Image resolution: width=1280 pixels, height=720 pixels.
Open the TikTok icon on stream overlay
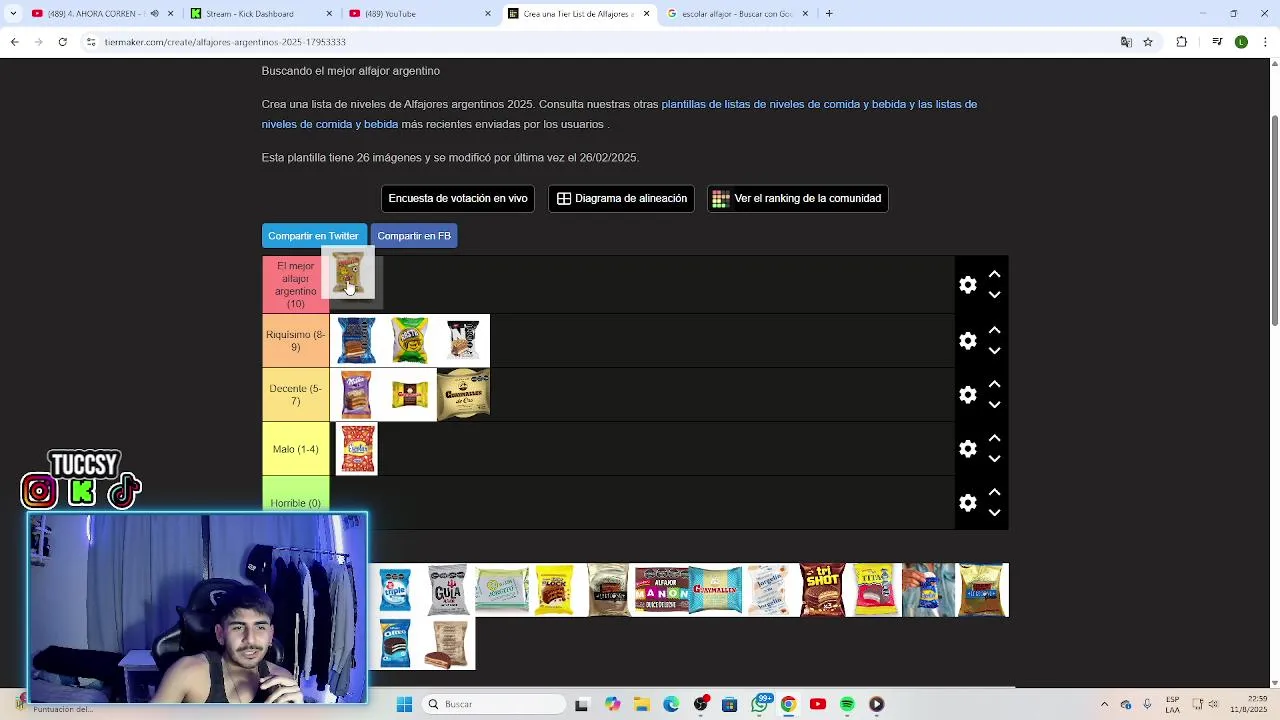(125, 491)
